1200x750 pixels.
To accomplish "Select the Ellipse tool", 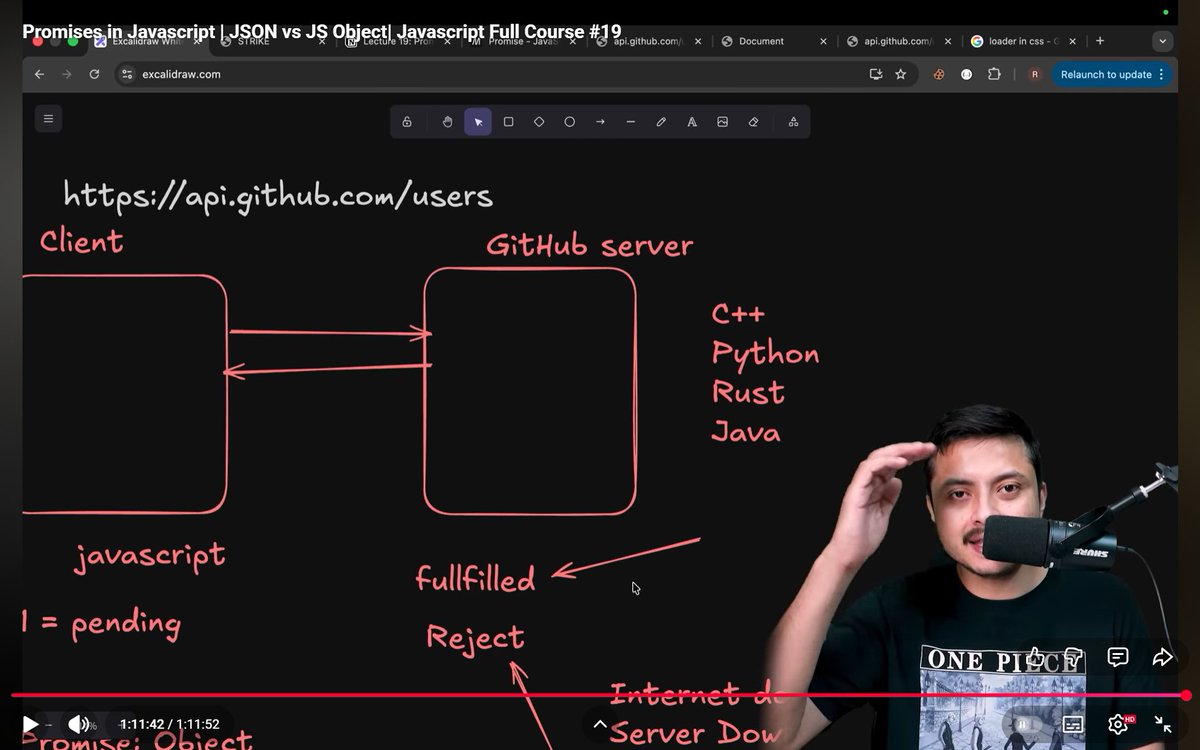I will tap(569, 122).
